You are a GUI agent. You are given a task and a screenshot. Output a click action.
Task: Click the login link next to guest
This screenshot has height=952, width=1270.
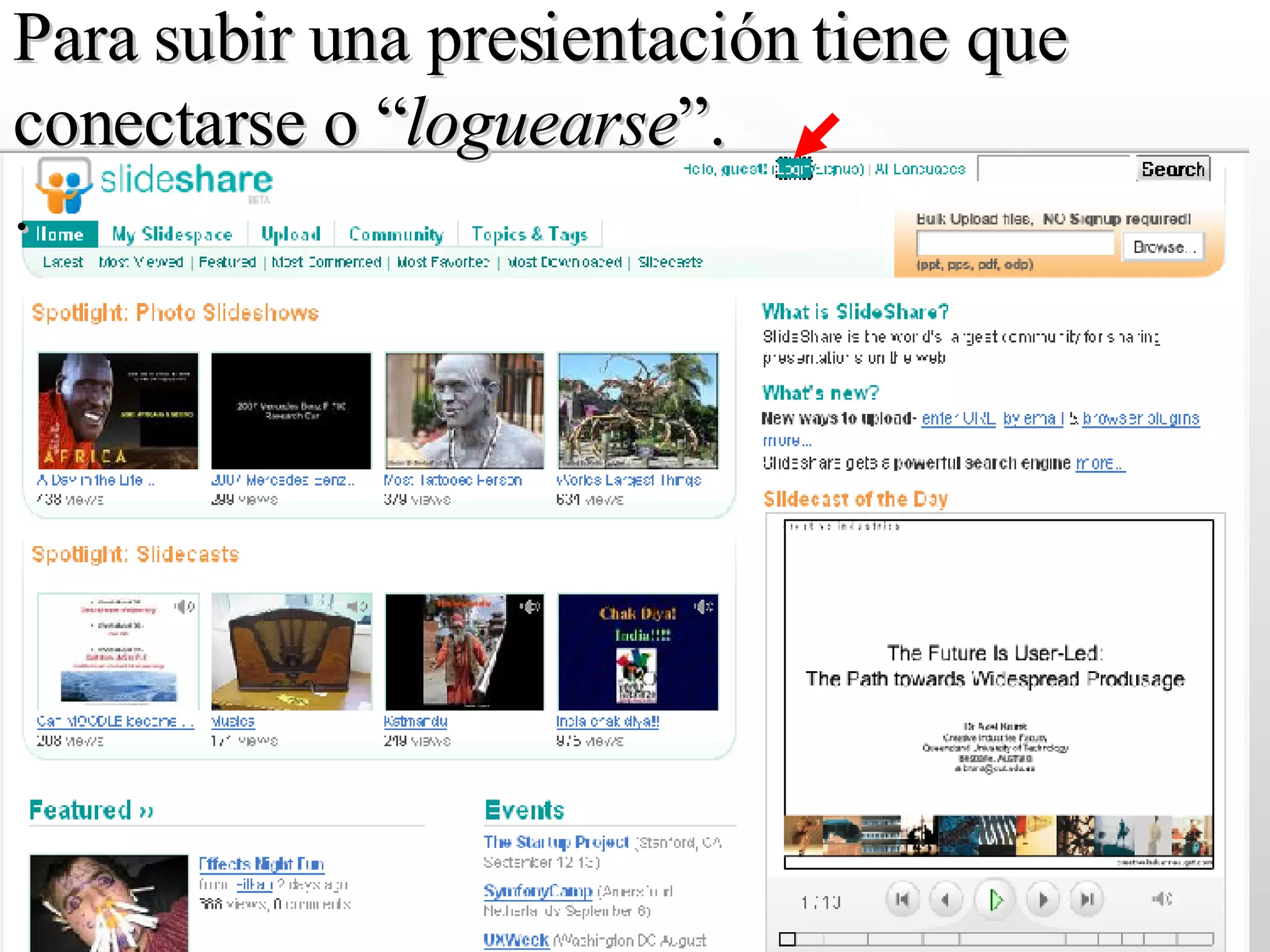[794, 169]
